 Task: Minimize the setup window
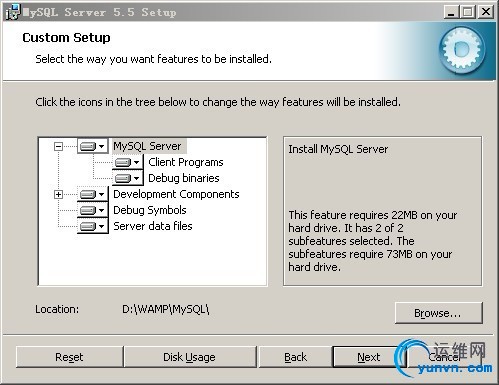point(451,12)
